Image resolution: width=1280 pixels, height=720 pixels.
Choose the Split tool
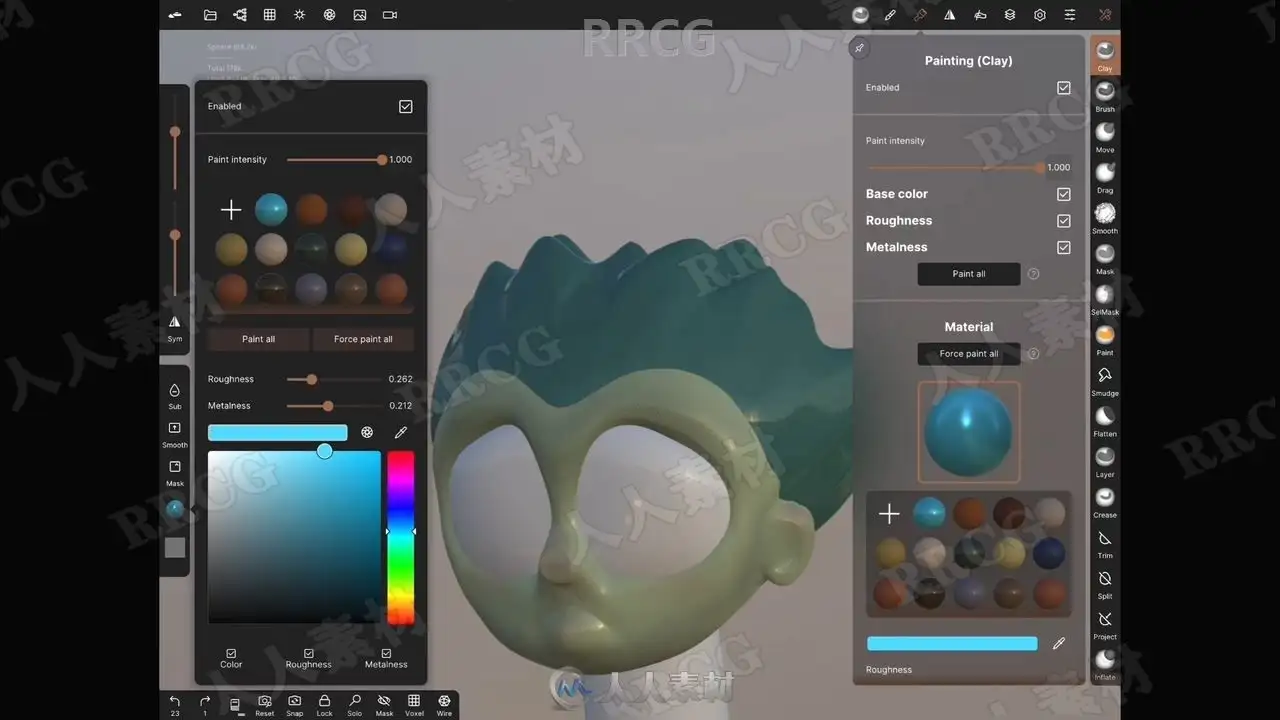[1105, 583]
